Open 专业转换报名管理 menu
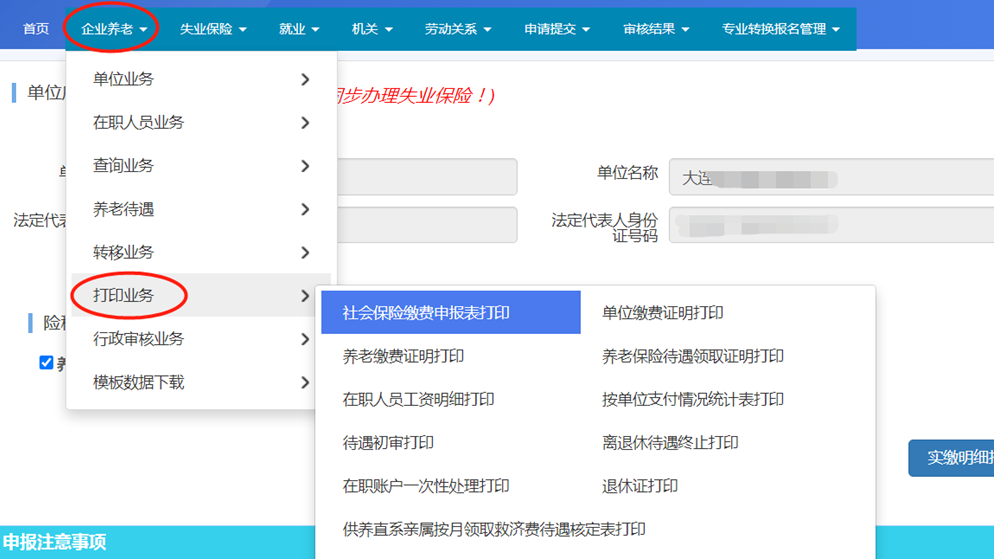This screenshot has width=994, height=560. [x=780, y=29]
